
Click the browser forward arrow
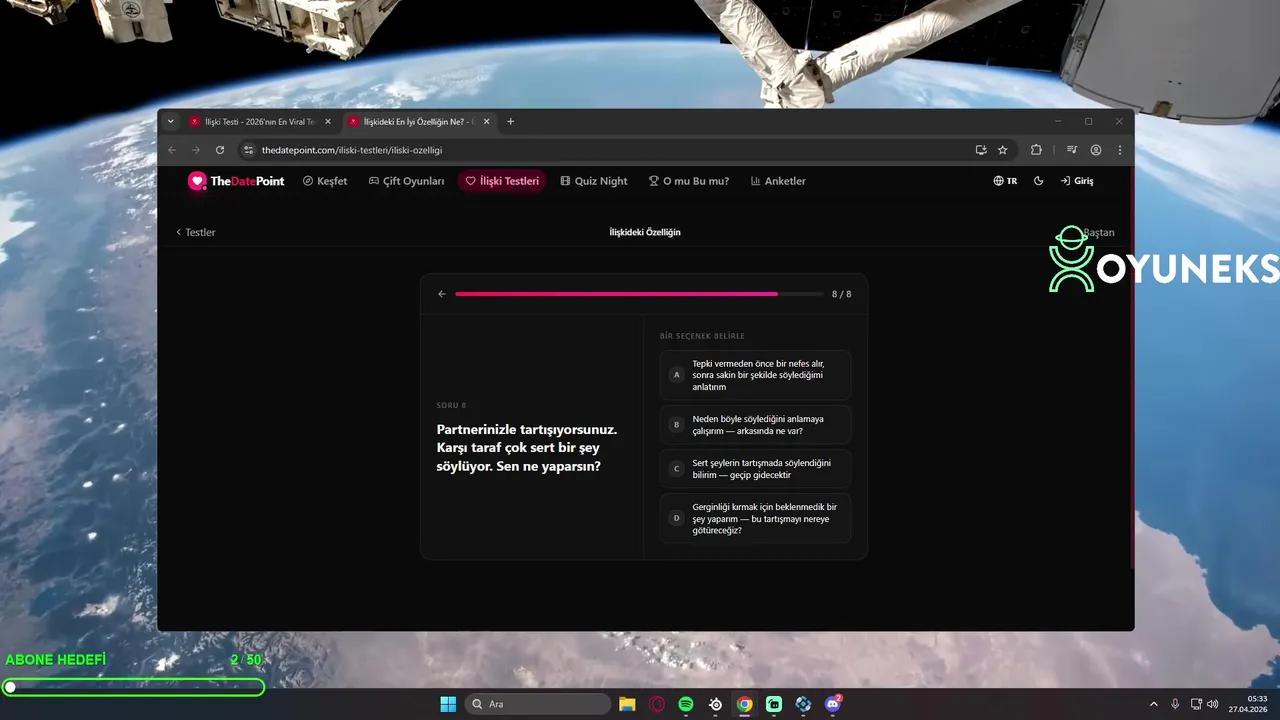coord(196,150)
